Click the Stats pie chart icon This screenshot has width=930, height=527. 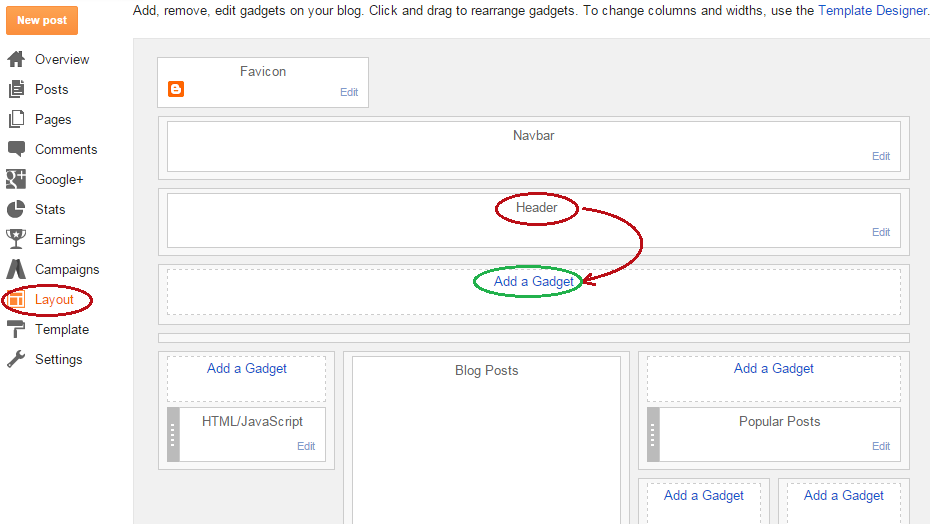(16, 209)
